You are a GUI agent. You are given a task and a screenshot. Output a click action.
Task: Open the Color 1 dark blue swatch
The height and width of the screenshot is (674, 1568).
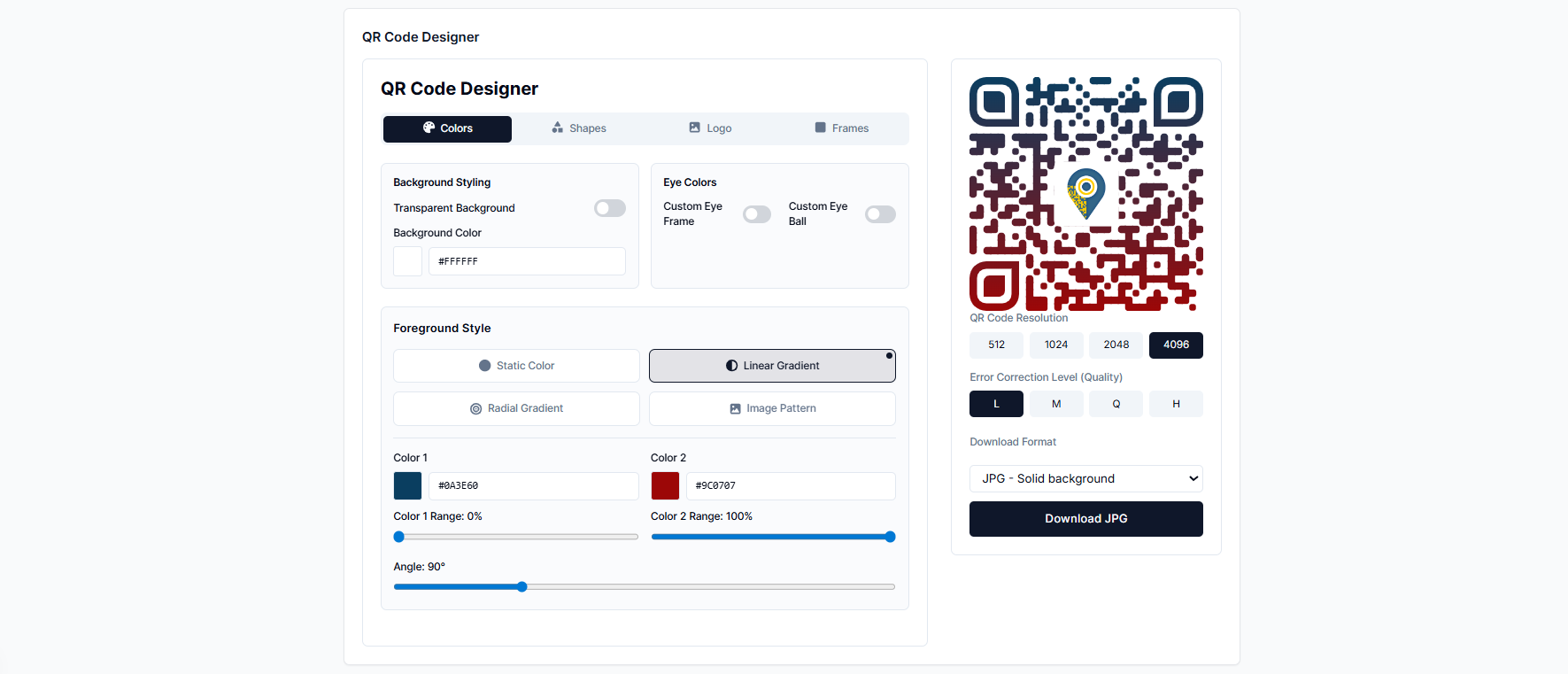click(x=407, y=486)
